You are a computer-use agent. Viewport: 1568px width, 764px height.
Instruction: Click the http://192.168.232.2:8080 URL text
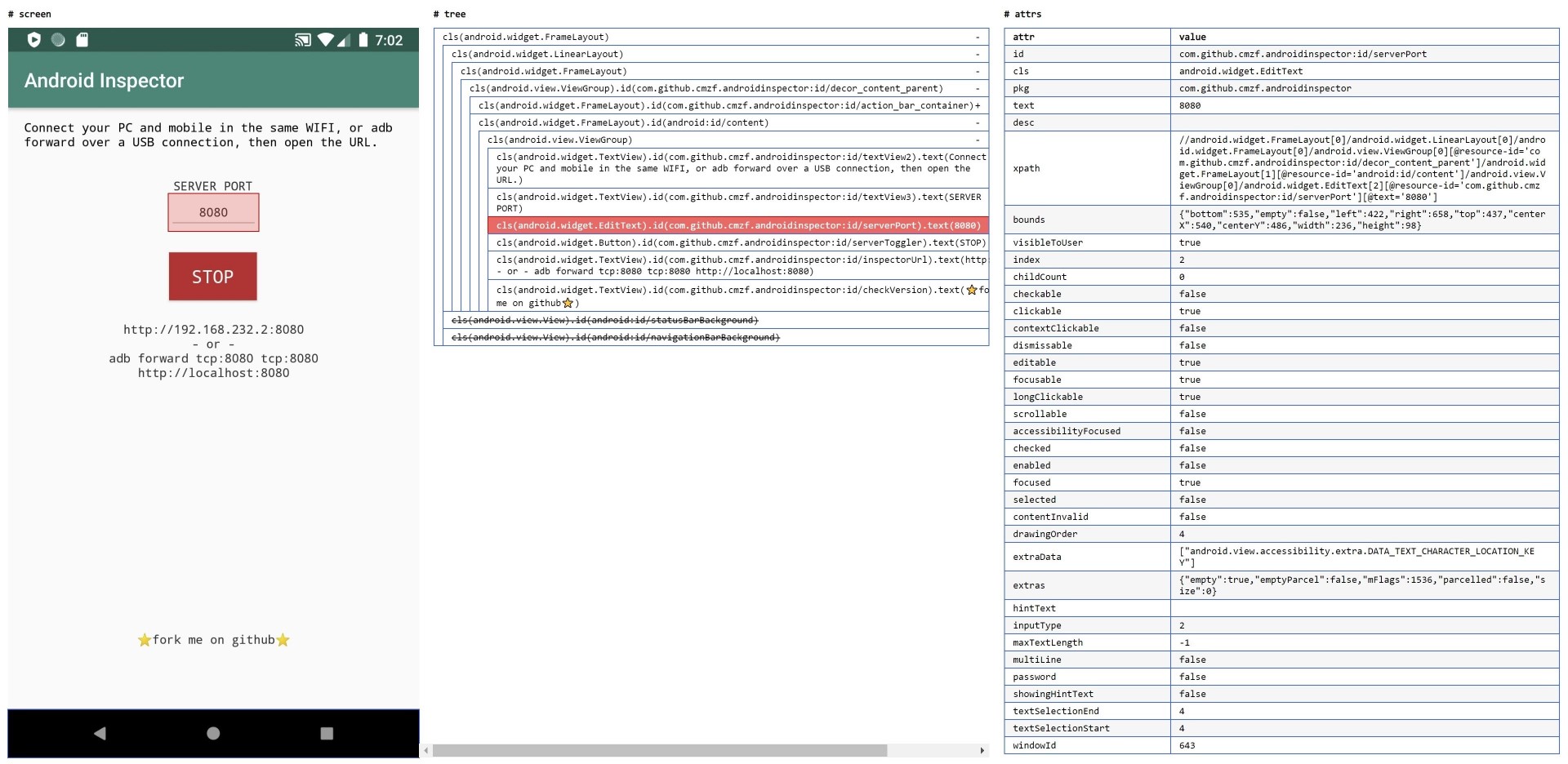click(x=213, y=330)
